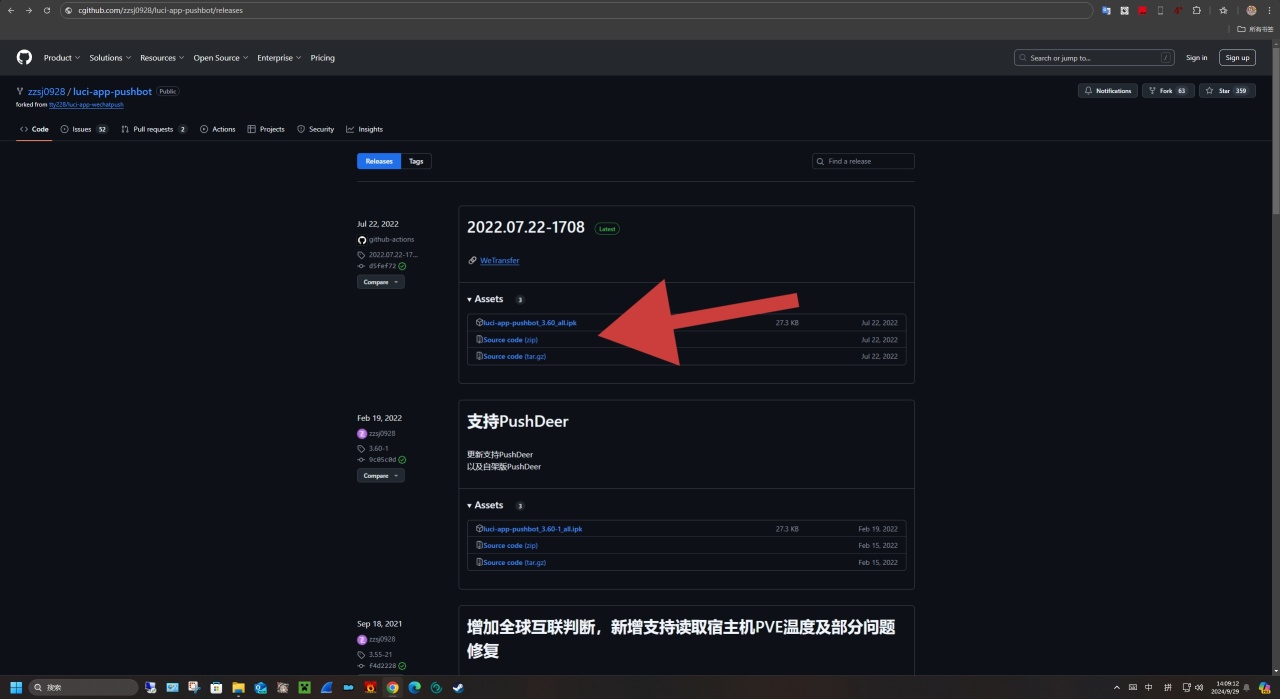Show hidden tray icons chevron

point(1116,687)
